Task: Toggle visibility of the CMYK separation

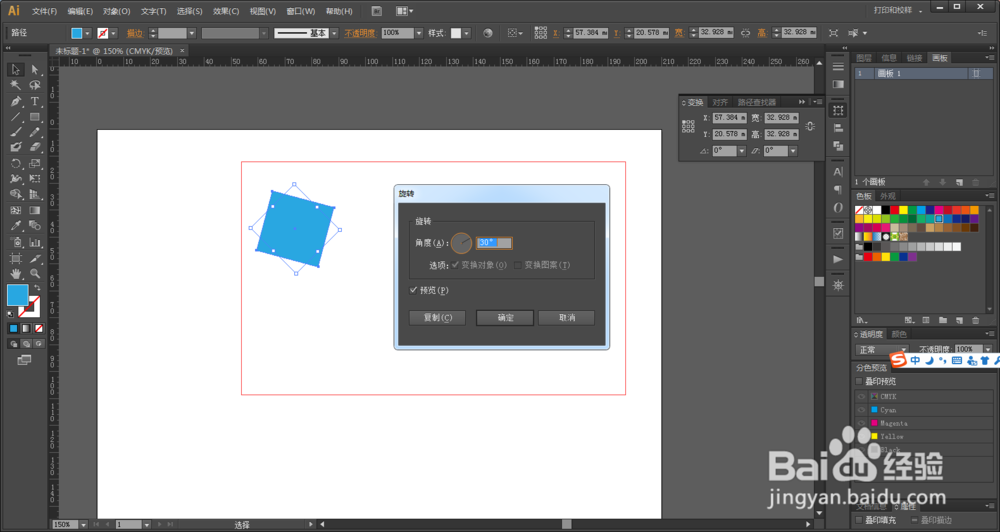Action: (861, 396)
